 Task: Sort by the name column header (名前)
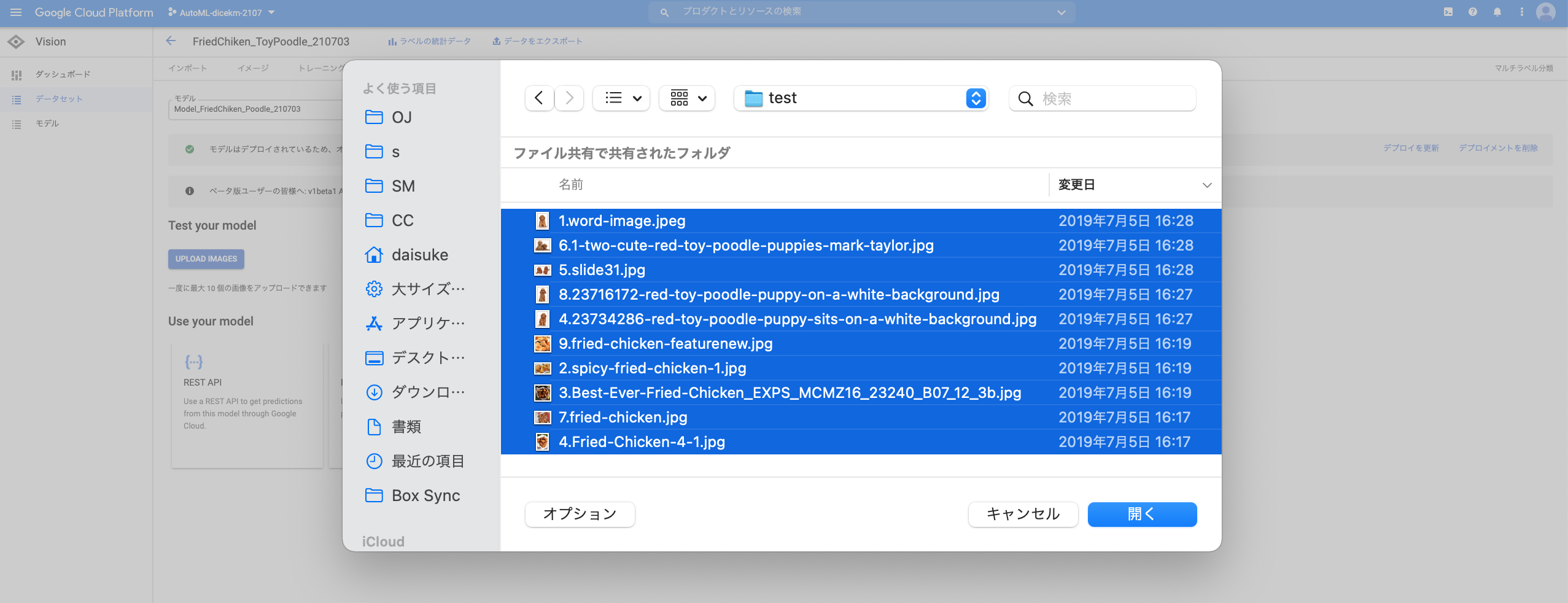pyautogui.click(x=570, y=185)
